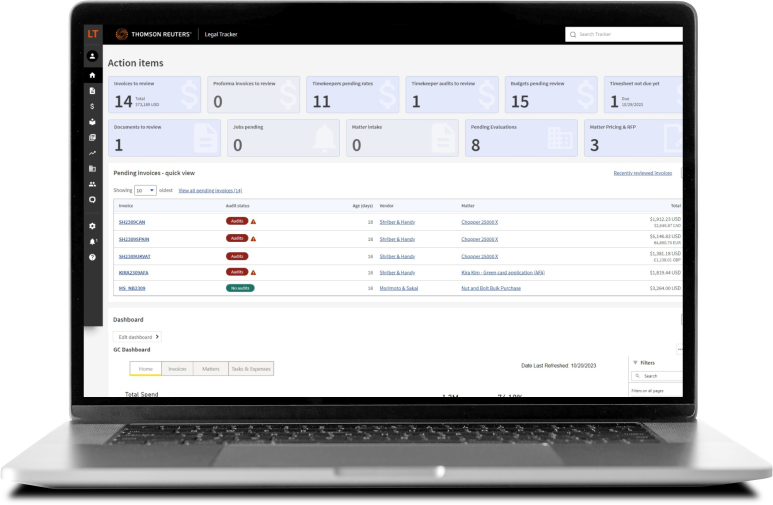Screen dimensions: 773x505
Task: Open the Showing 10 count dropdown
Action: (146, 190)
